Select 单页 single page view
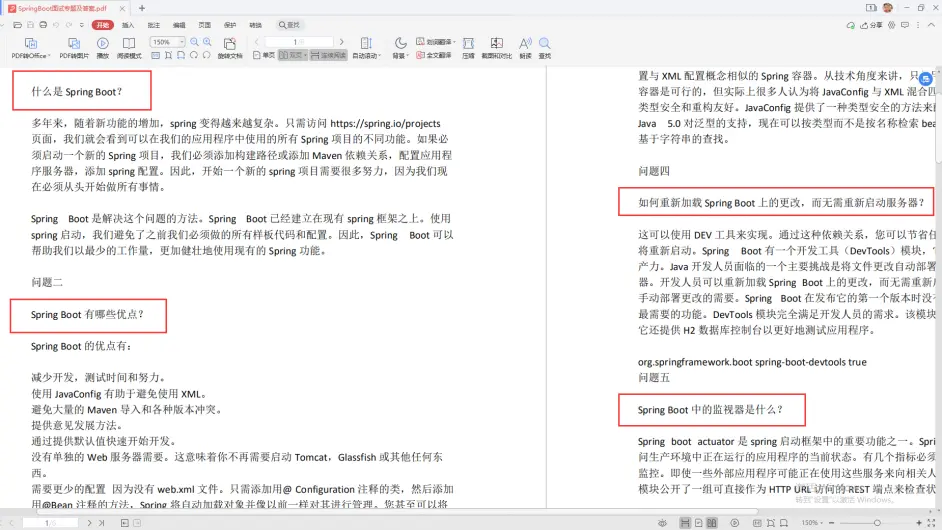Image resolution: width=942 pixels, height=530 pixels. click(264, 55)
